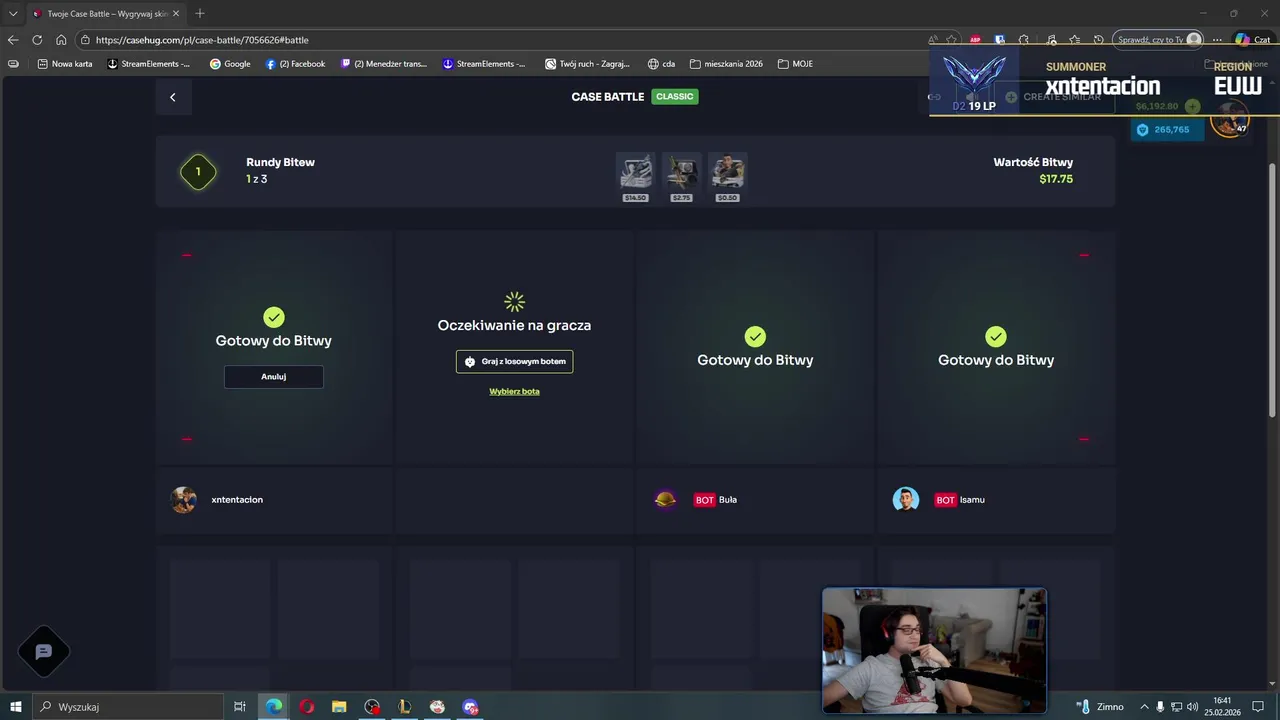The width and height of the screenshot is (1280, 720).
Task: Click the Wyszukaj taskbar search box
Action: click(x=127, y=707)
